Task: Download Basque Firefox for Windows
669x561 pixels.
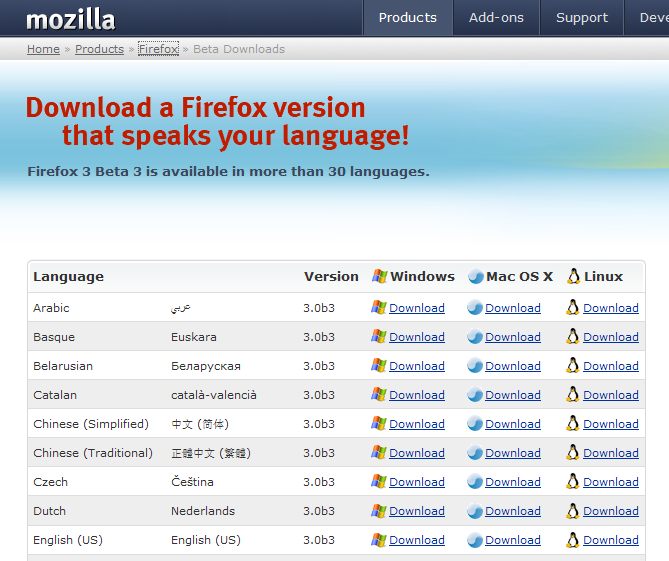Action: click(x=417, y=337)
